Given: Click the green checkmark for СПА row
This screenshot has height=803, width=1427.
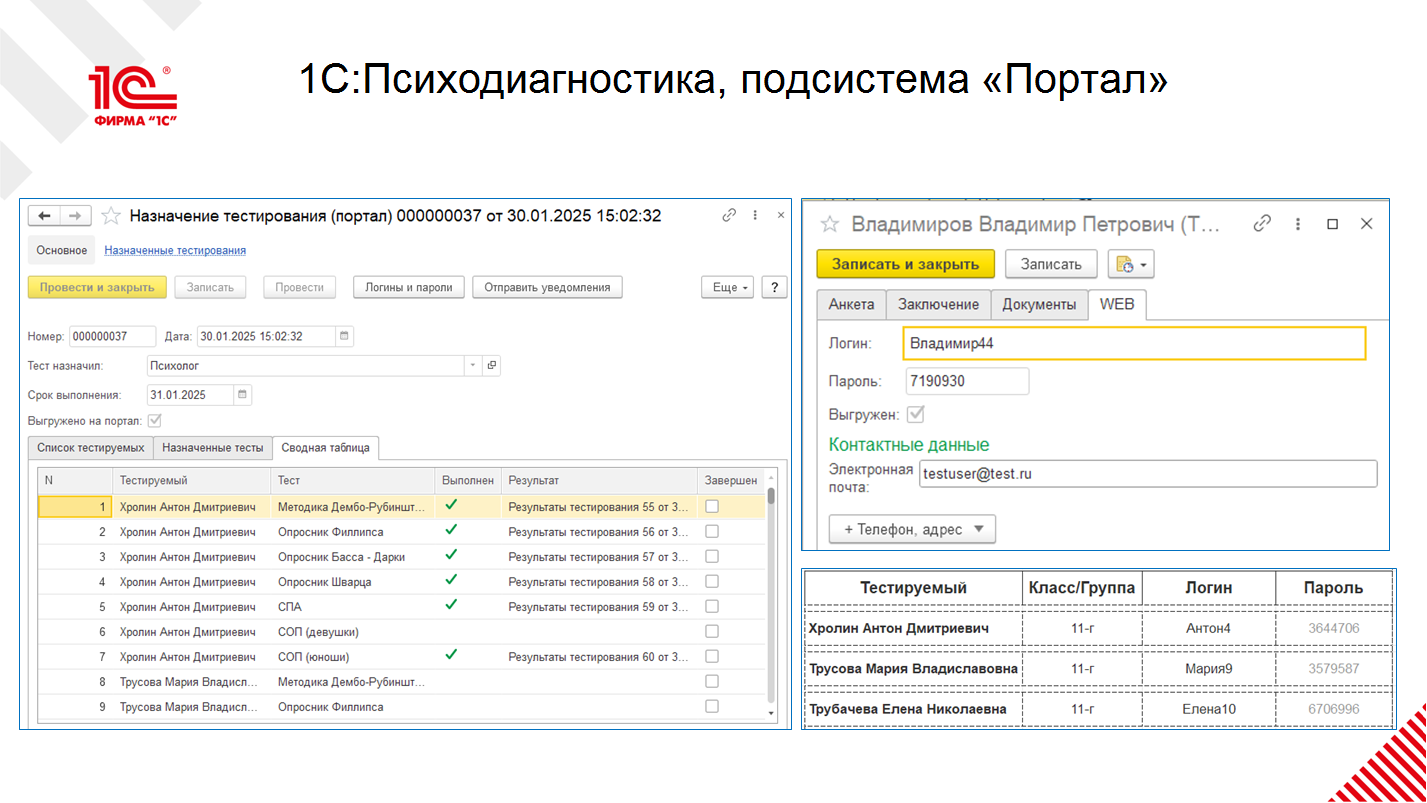Looking at the screenshot, I should coord(451,605).
